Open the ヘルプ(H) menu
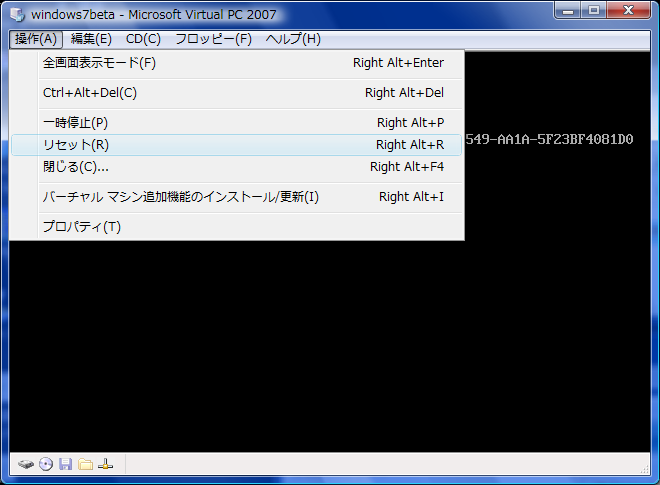The height and width of the screenshot is (485, 660). tap(293, 39)
